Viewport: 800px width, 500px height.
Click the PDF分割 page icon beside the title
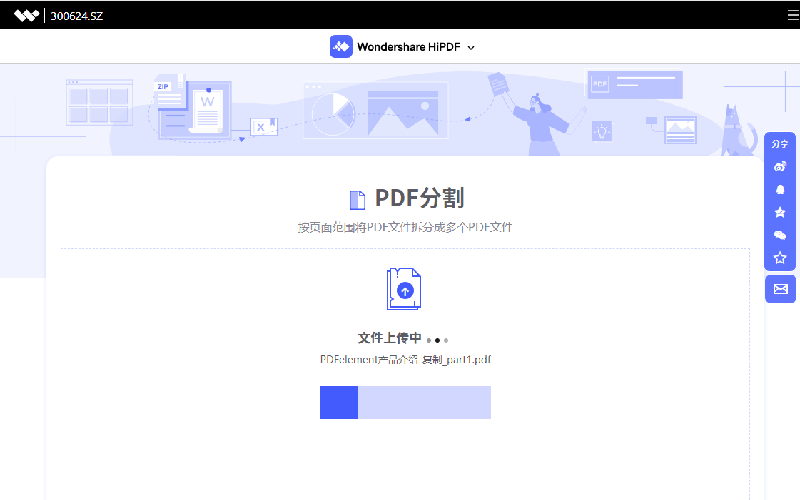(x=357, y=199)
